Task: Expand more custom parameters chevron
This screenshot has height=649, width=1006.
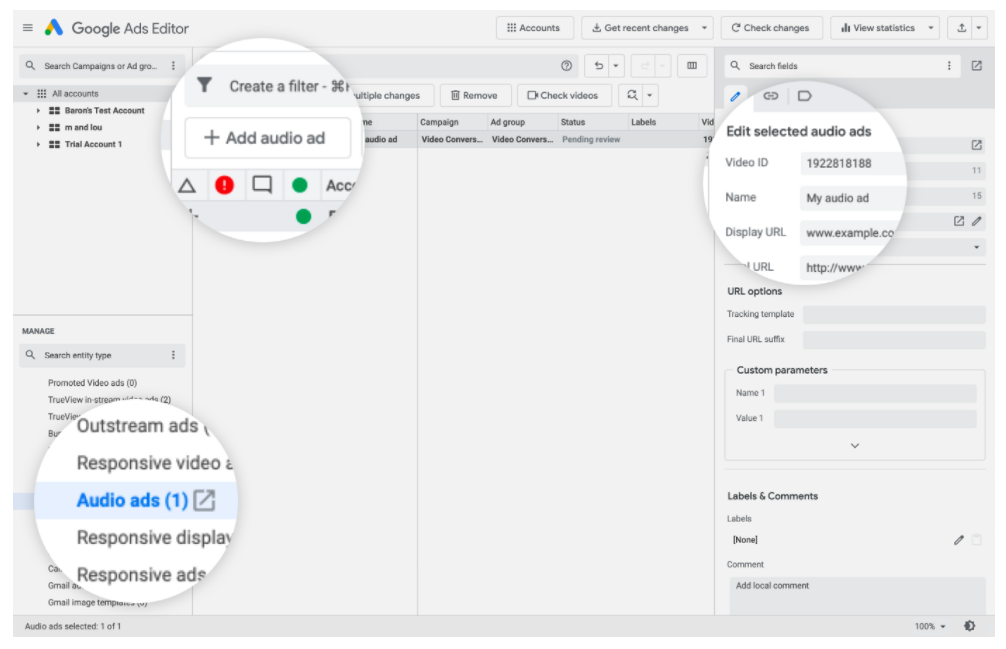Action: [855, 445]
